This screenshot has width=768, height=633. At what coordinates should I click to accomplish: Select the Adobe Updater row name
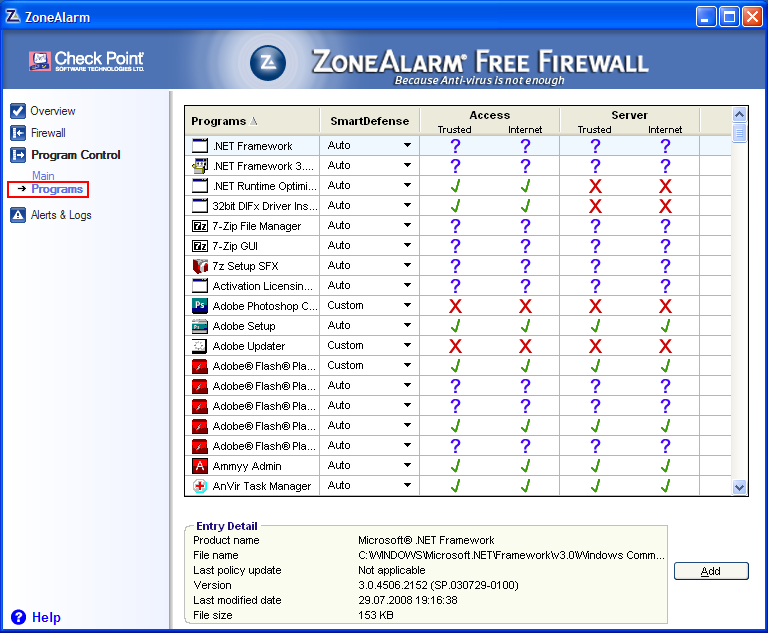tap(249, 346)
